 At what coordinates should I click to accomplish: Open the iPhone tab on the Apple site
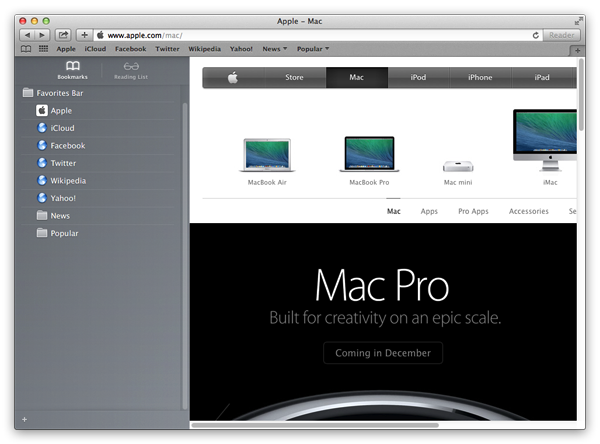pyautogui.click(x=480, y=77)
